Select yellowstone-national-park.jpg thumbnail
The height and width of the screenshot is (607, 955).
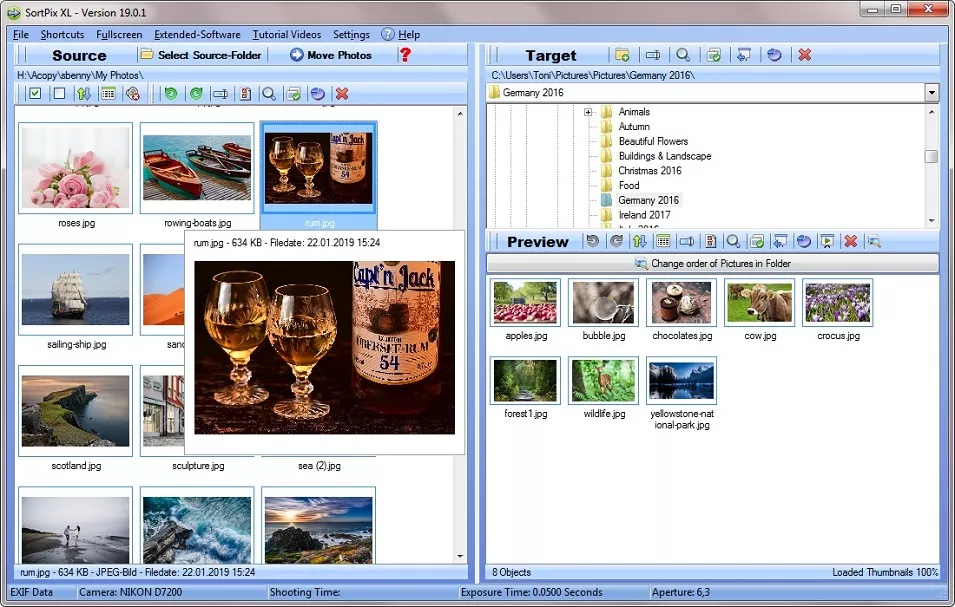click(682, 381)
